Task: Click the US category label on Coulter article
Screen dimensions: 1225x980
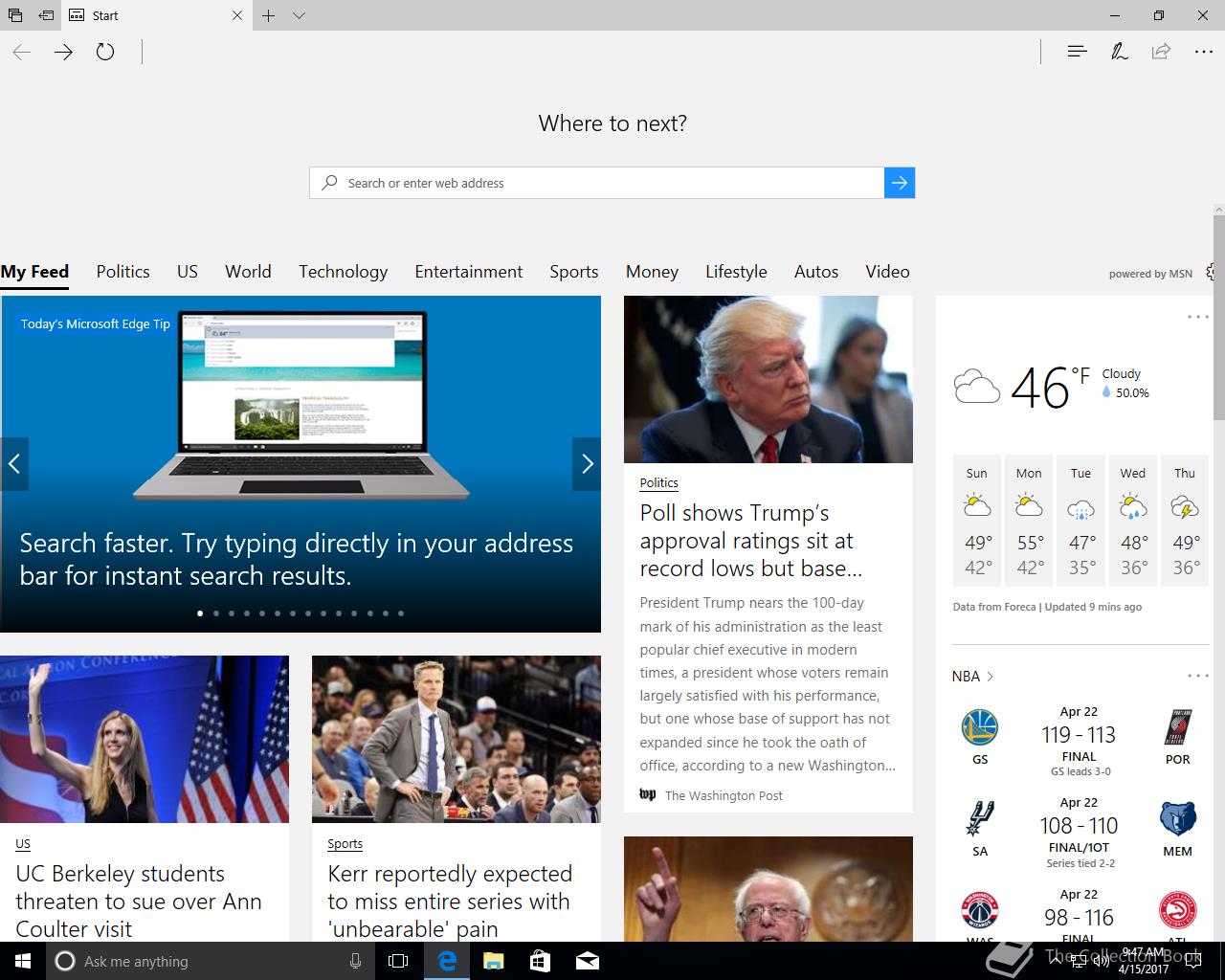Action: [23, 844]
